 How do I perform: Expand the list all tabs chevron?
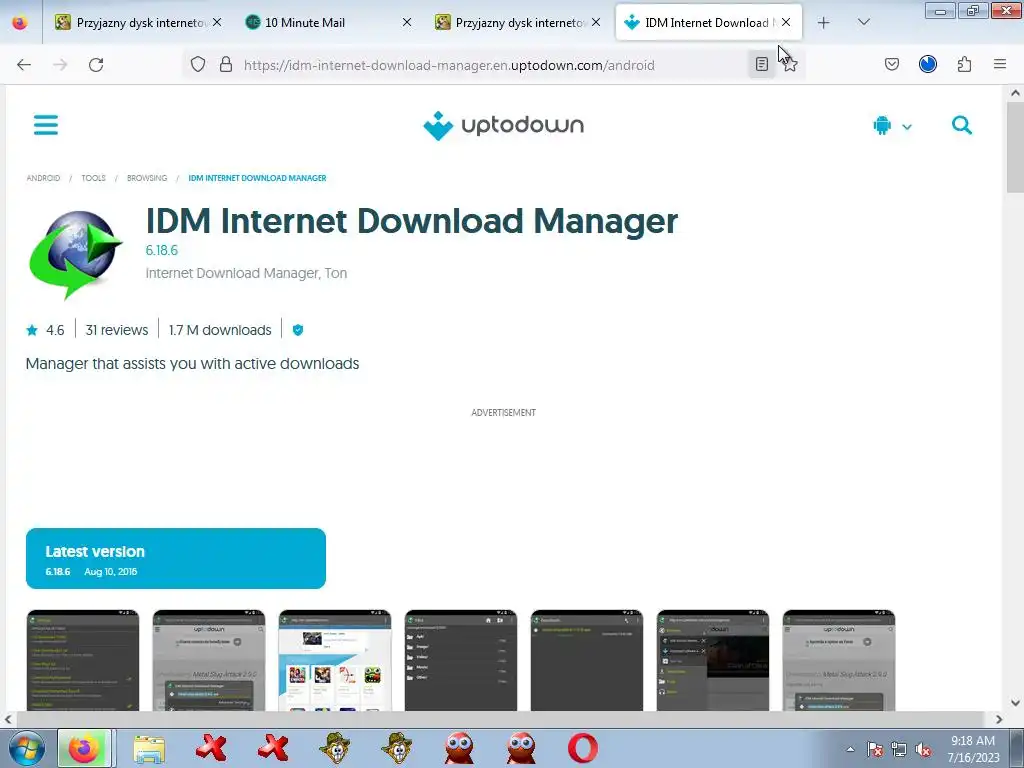[863, 22]
